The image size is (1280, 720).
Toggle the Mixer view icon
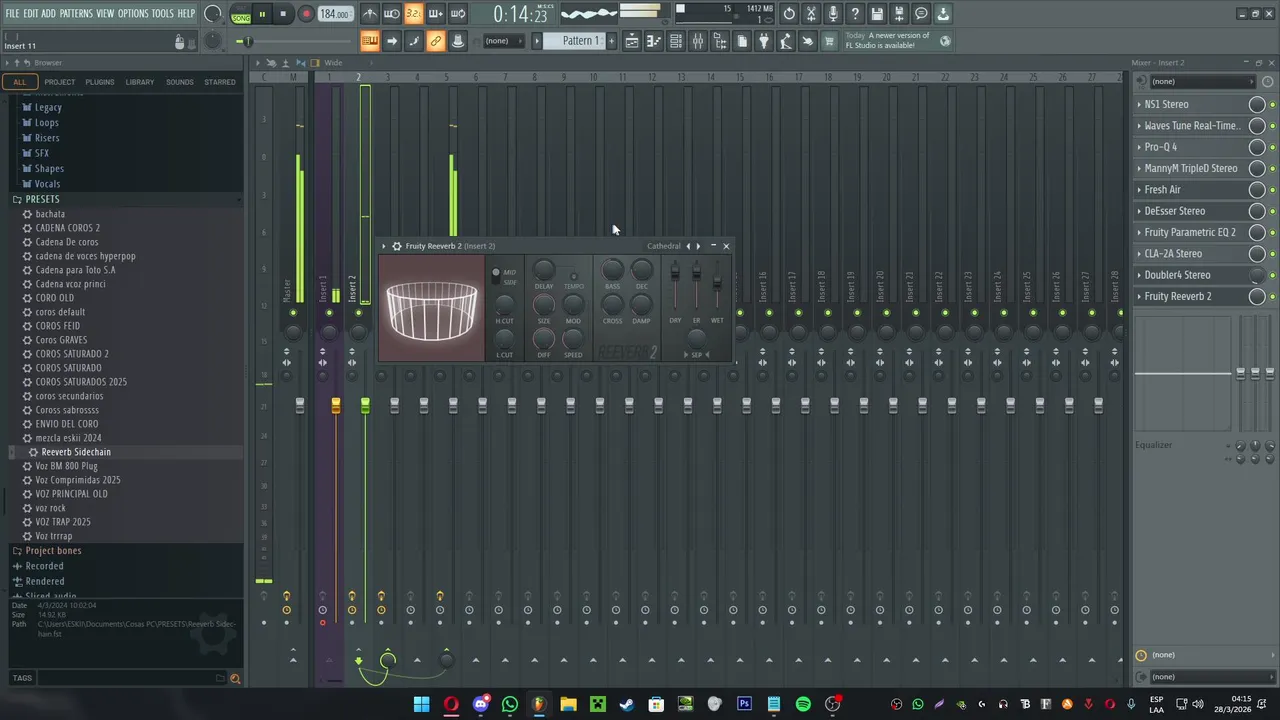pos(698,41)
